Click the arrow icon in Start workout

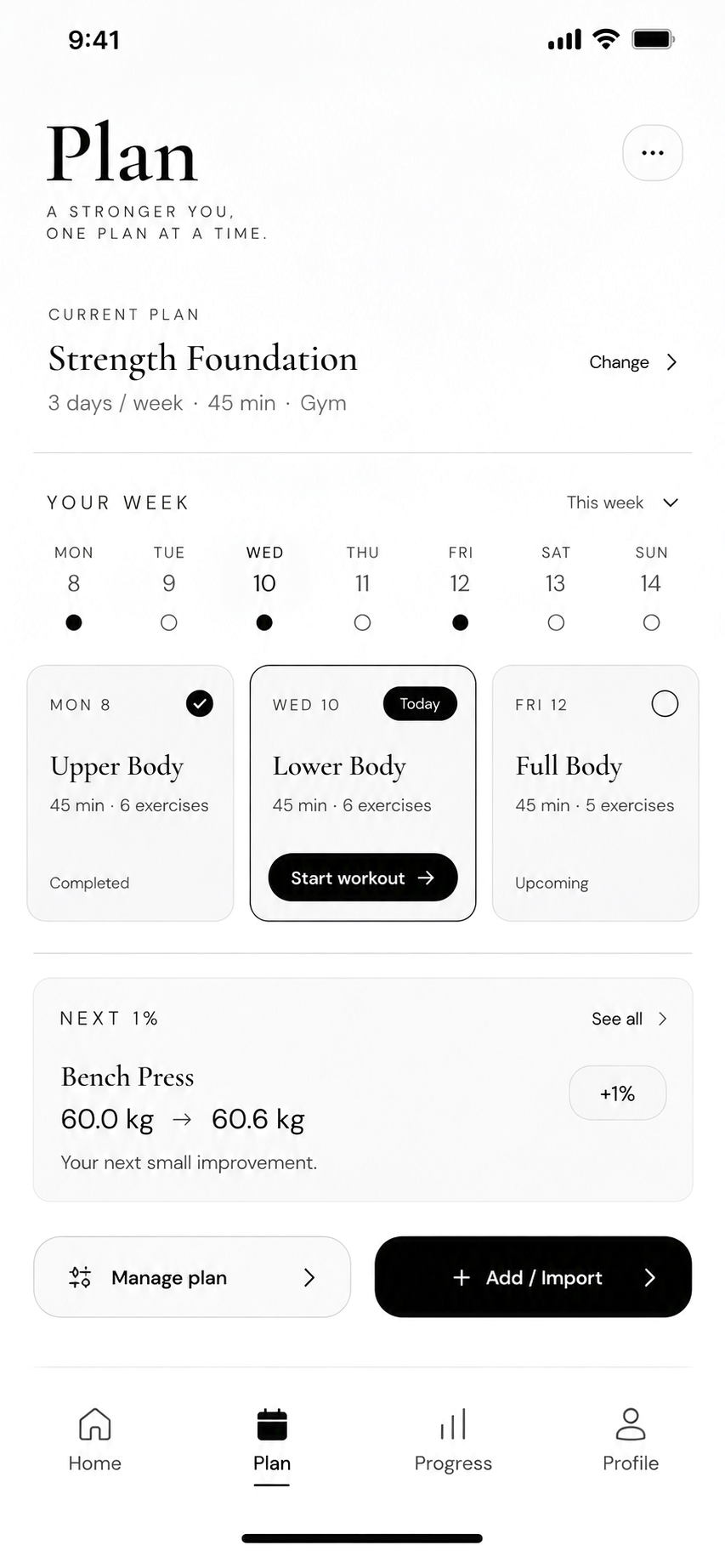[x=426, y=878]
